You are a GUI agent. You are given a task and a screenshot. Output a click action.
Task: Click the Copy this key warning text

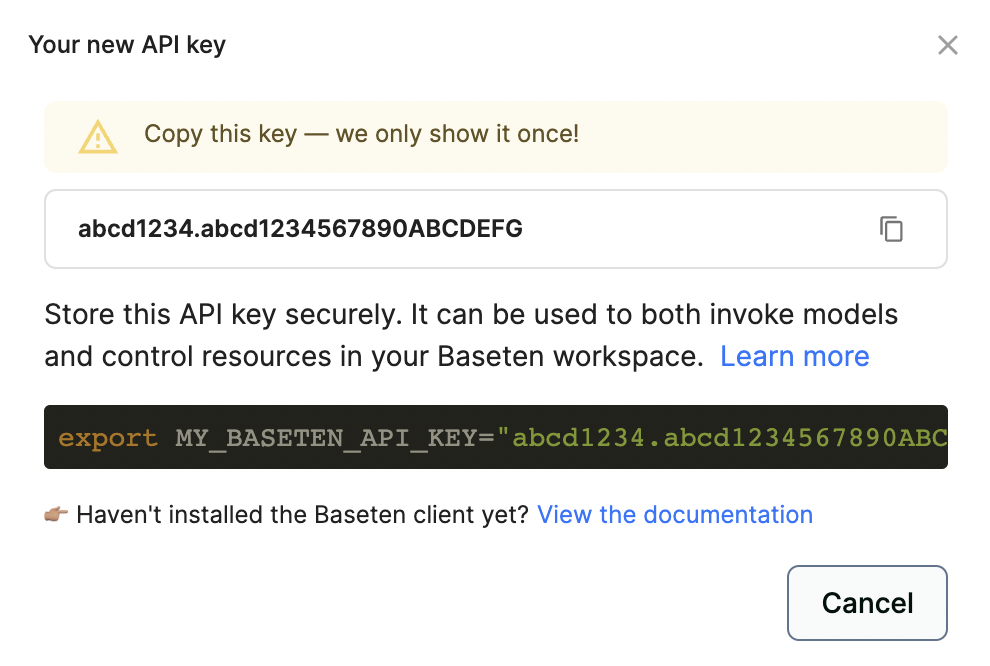220,134
